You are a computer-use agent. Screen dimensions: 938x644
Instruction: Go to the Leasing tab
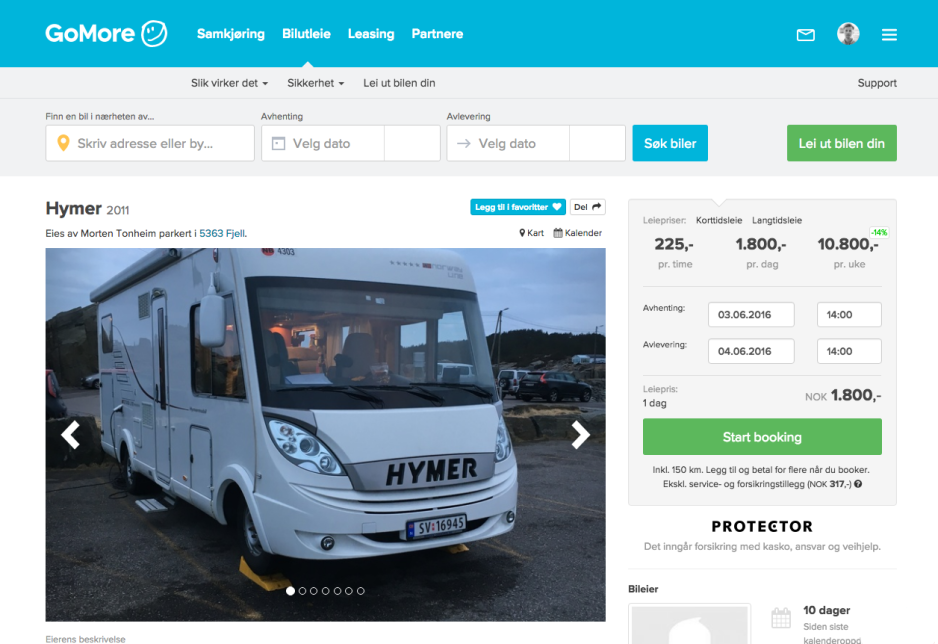(371, 34)
